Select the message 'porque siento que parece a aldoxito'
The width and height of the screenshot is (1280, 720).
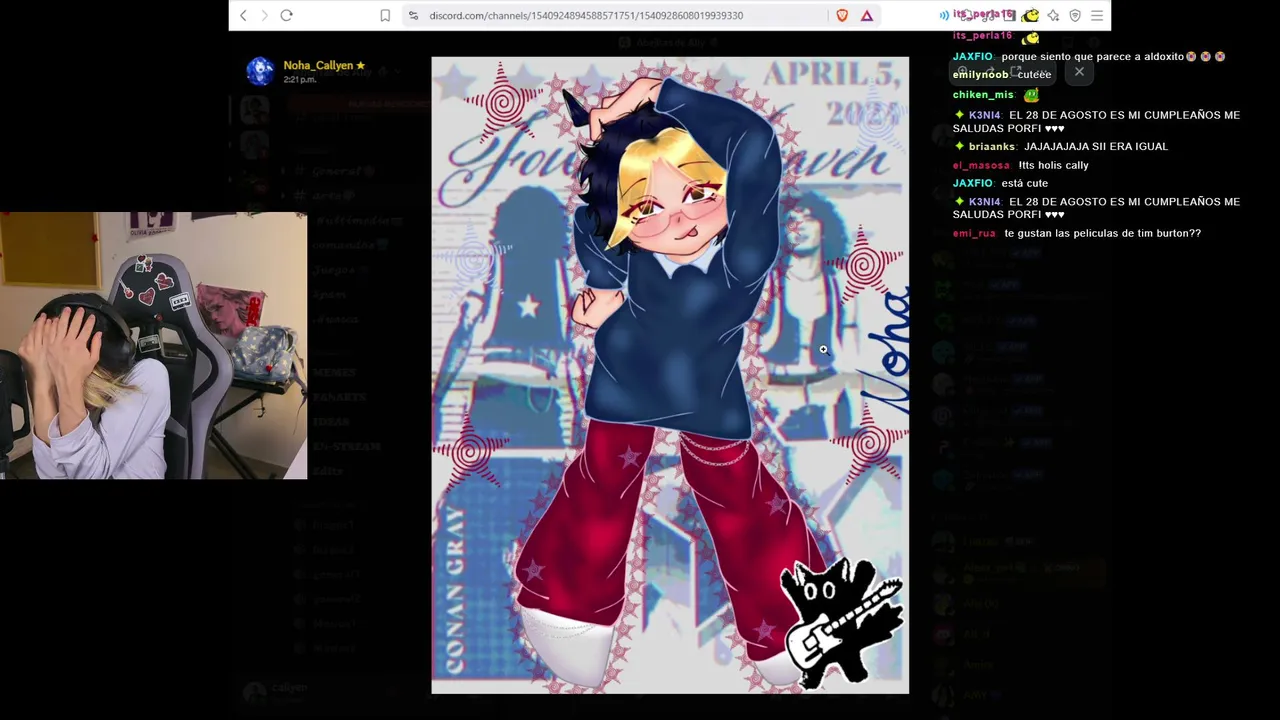[1092, 57]
